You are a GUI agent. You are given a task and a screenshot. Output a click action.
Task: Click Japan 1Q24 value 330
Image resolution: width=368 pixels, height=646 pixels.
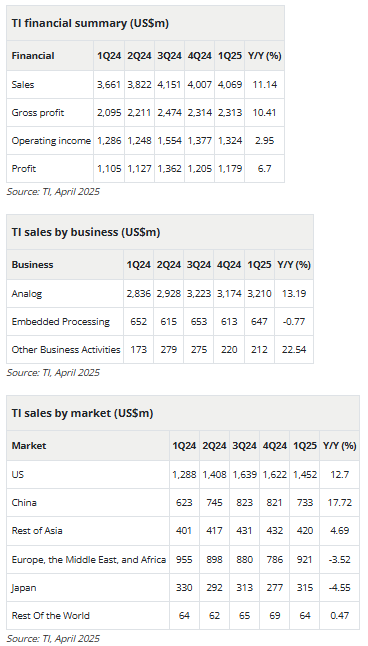pos(184,587)
